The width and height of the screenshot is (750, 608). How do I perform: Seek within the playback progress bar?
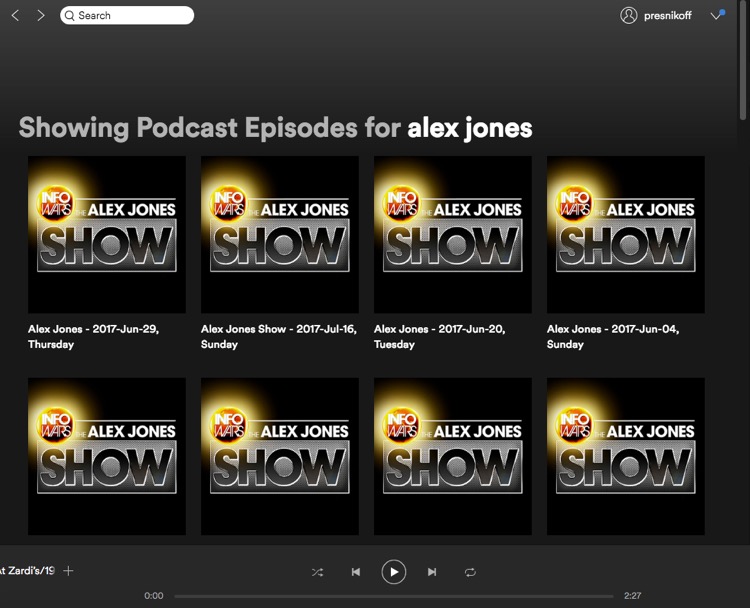click(x=394, y=596)
